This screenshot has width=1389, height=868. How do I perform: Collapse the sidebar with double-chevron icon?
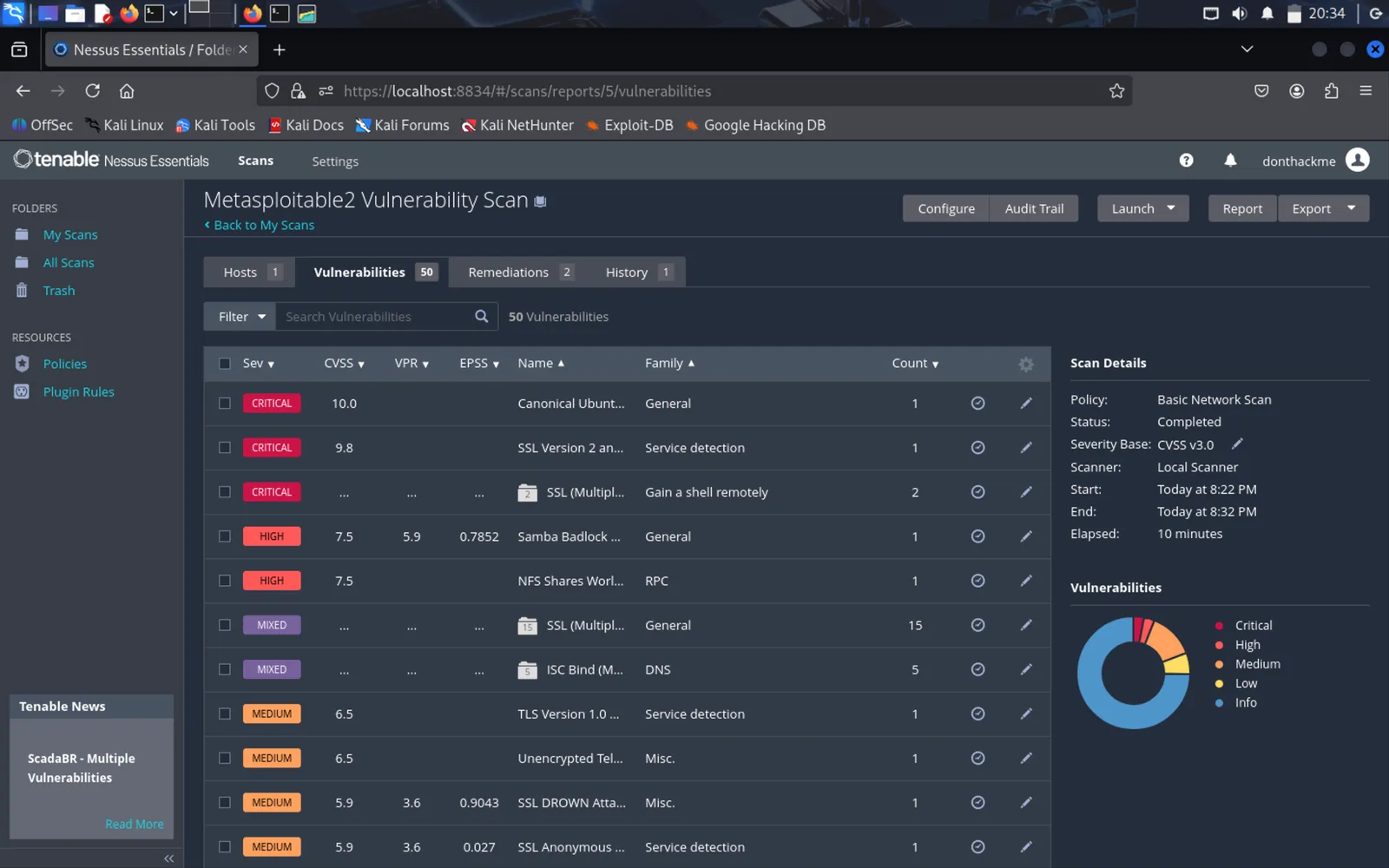pyautogui.click(x=168, y=858)
